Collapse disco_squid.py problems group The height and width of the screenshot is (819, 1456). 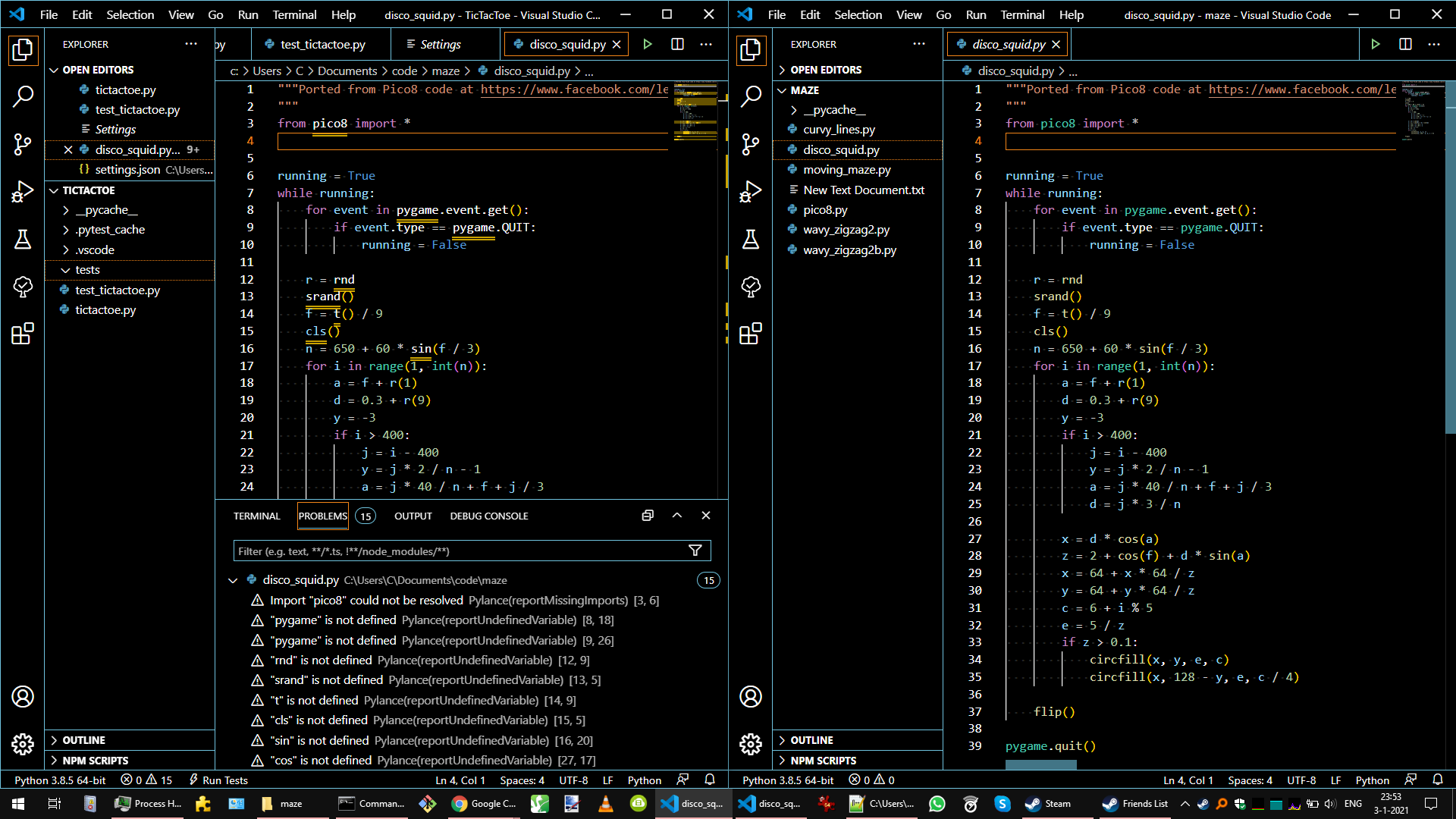pos(233,580)
